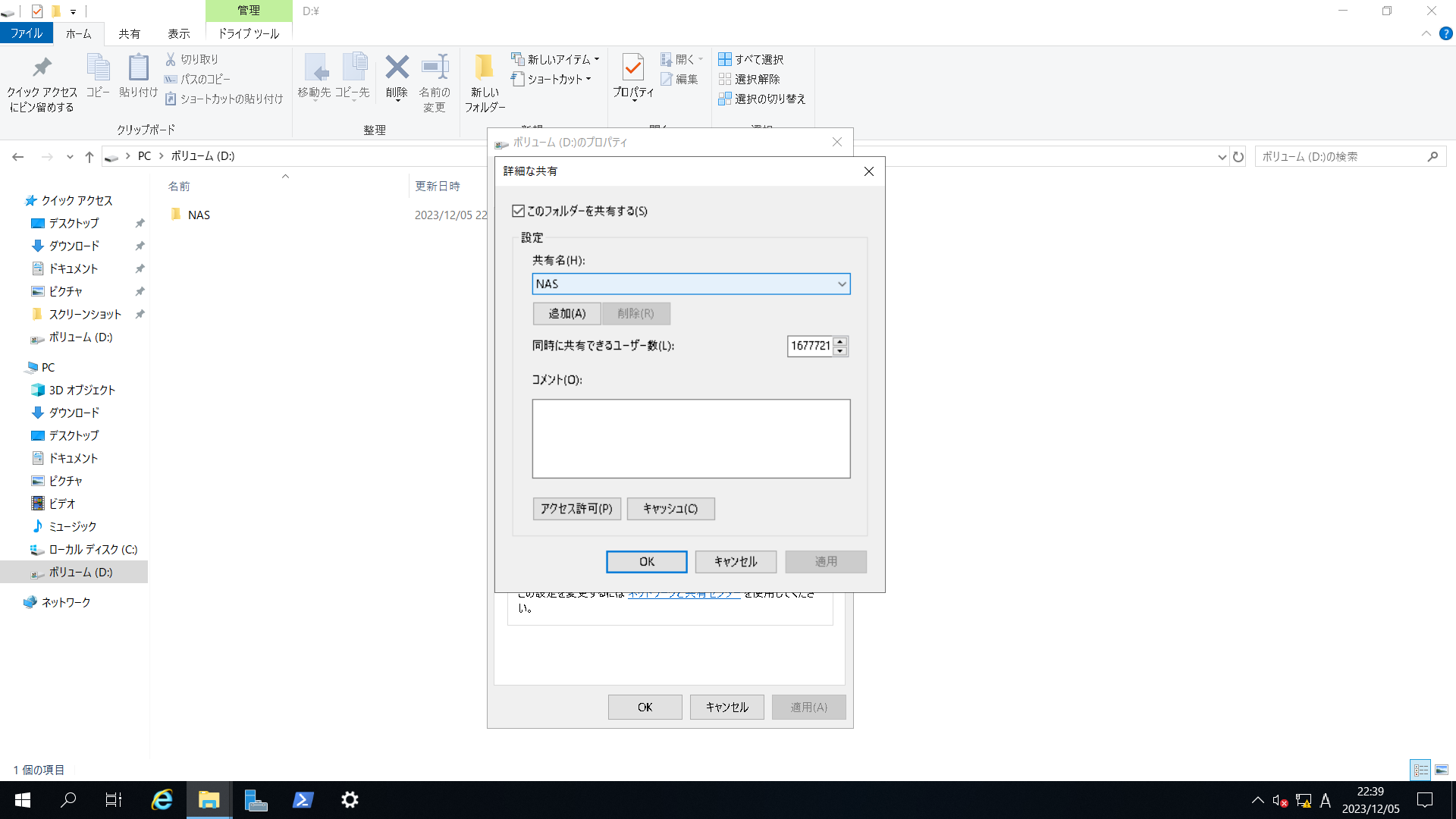Click the Rename (名前の変更) ribbon icon

pyautogui.click(x=435, y=82)
